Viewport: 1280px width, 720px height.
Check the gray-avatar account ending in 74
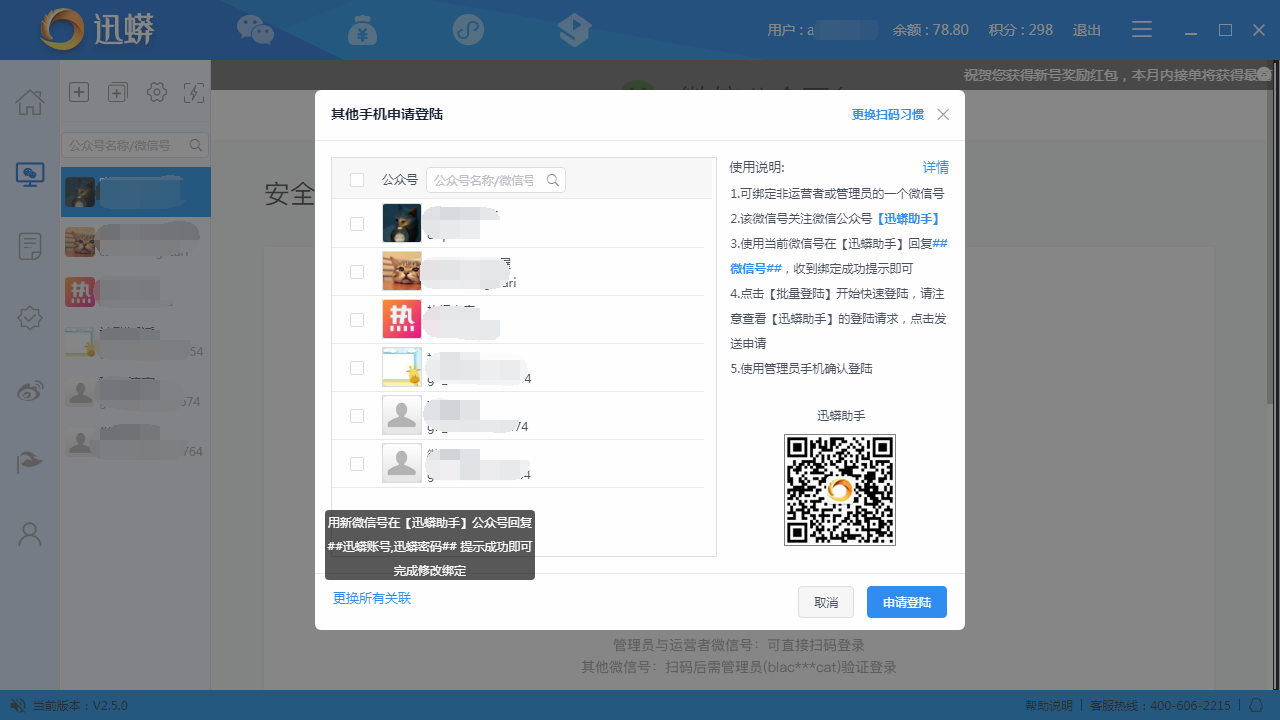coord(357,416)
